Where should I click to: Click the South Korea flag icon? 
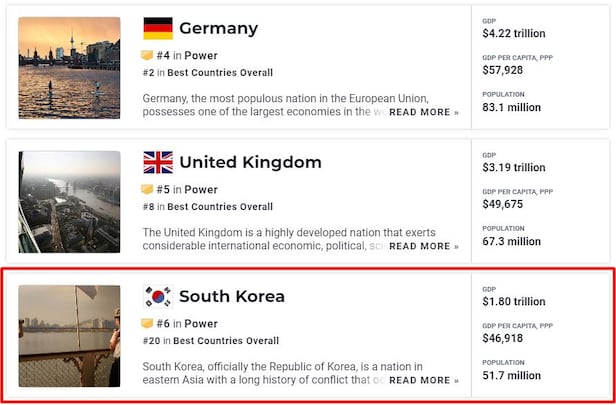[158, 296]
